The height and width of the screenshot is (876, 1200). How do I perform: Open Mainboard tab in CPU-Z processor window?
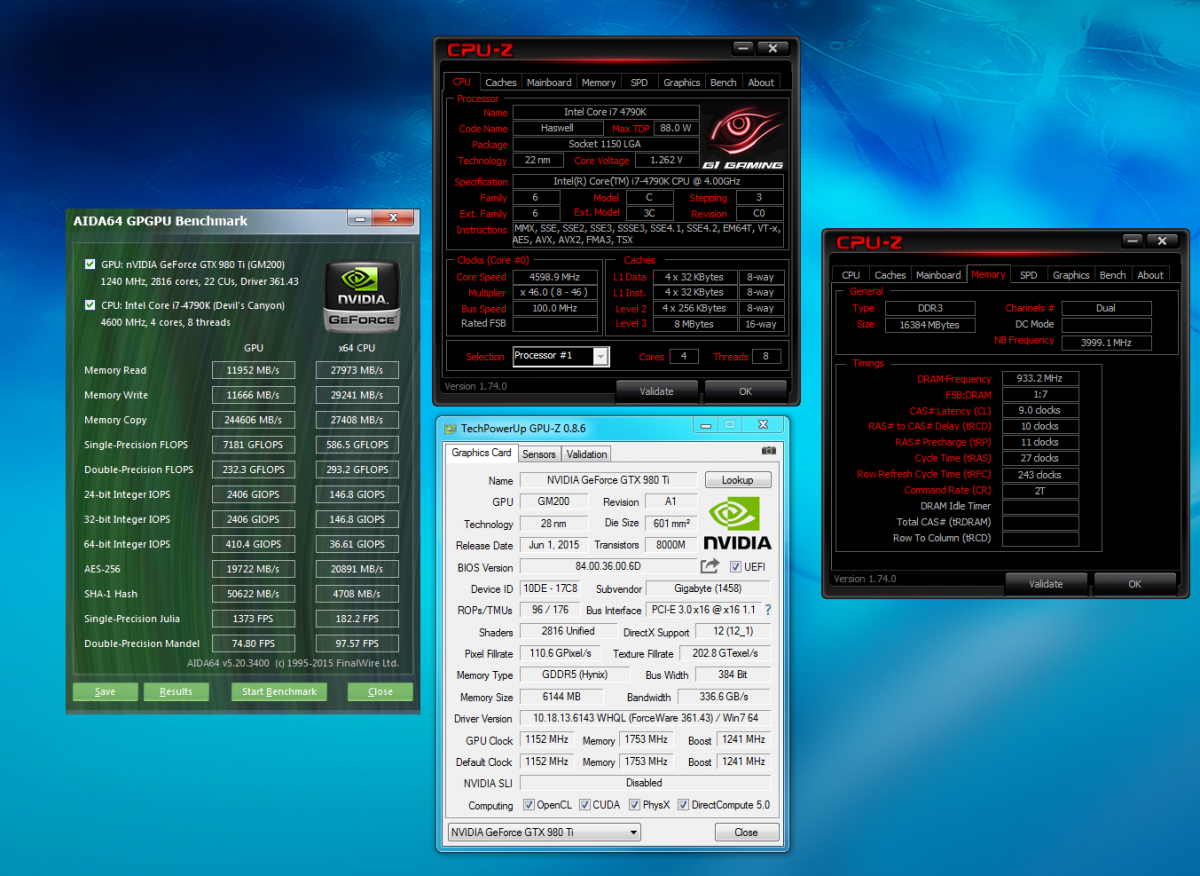coord(549,83)
